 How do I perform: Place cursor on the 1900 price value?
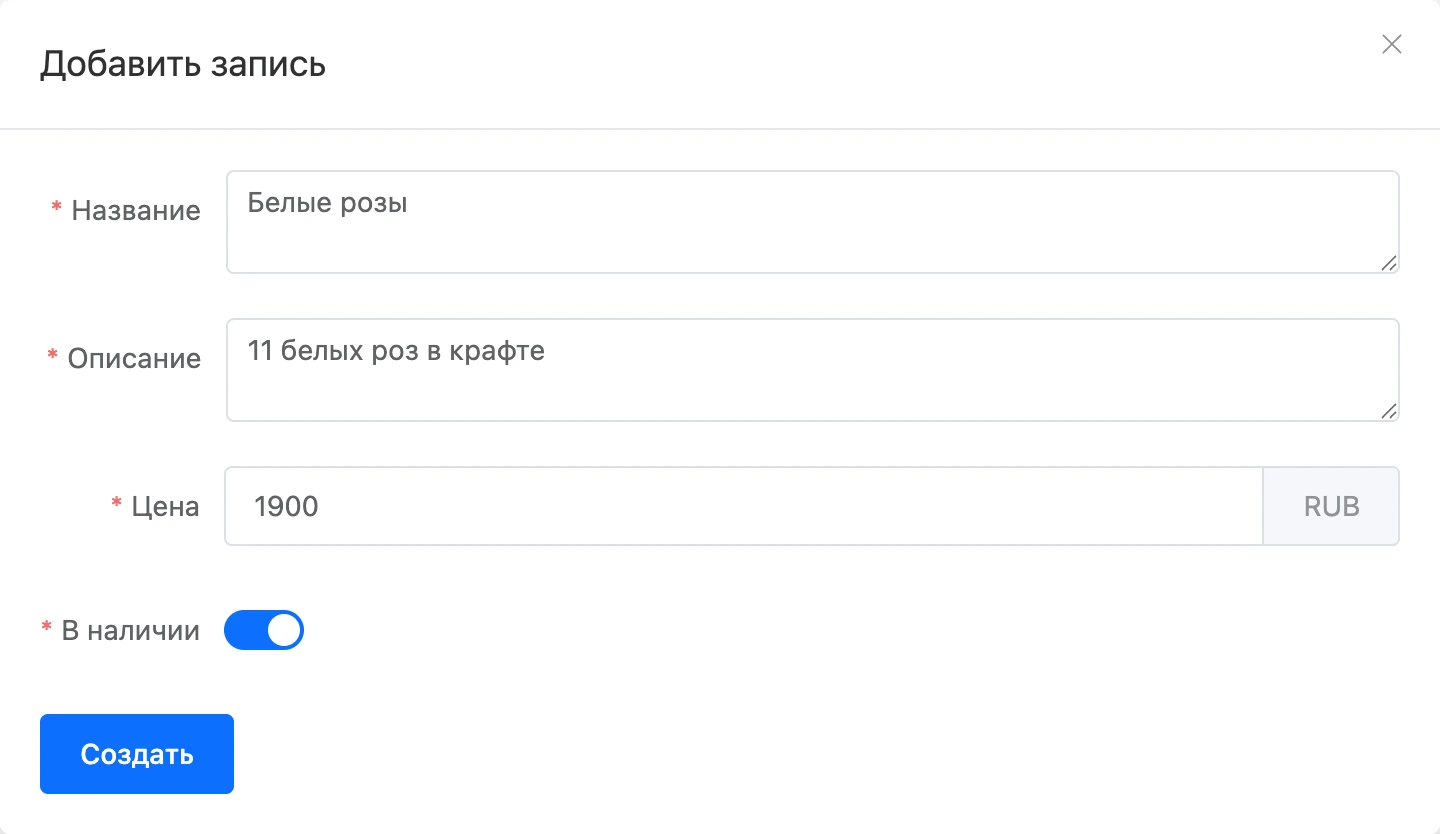coord(286,506)
